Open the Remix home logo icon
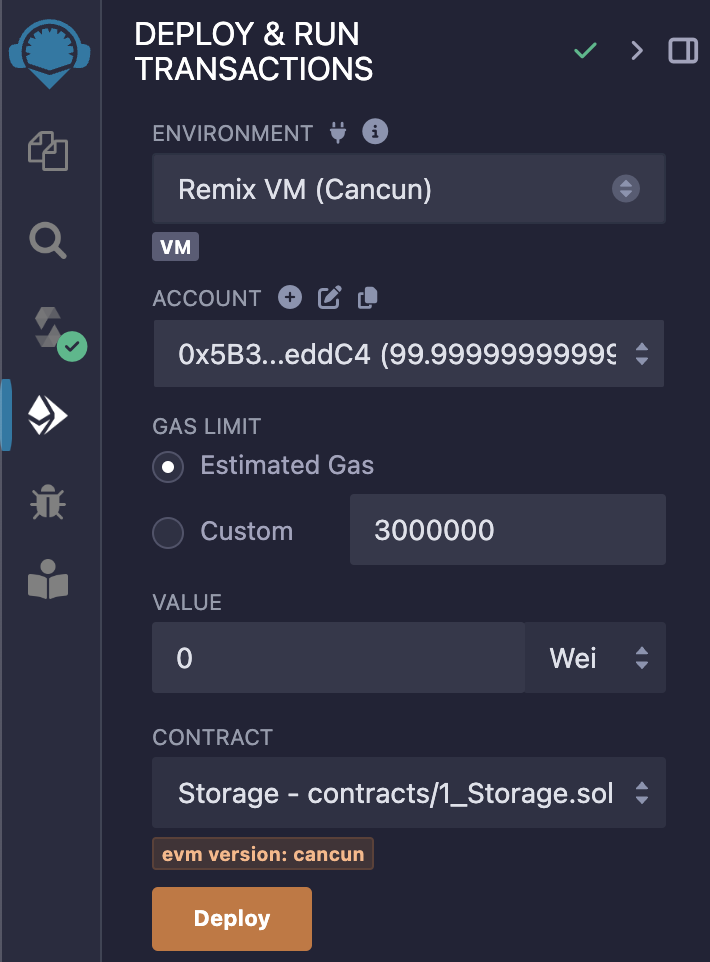This screenshot has width=710, height=962. [x=50, y=54]
